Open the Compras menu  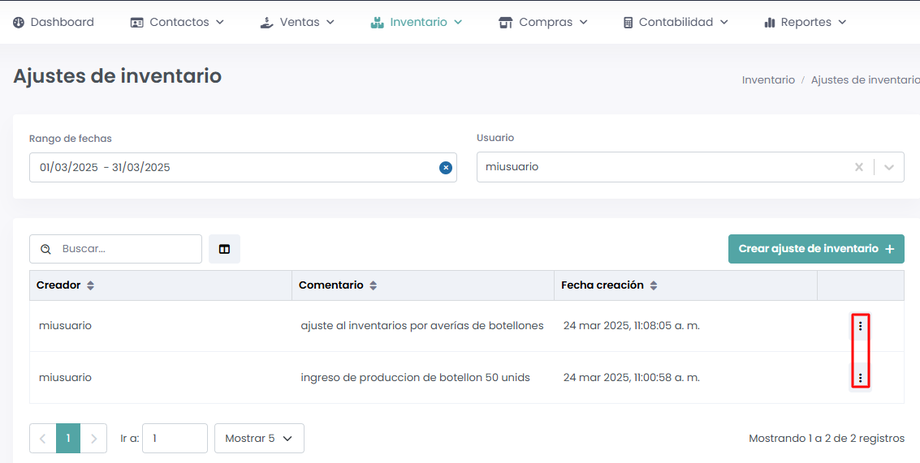coord(543,22)
